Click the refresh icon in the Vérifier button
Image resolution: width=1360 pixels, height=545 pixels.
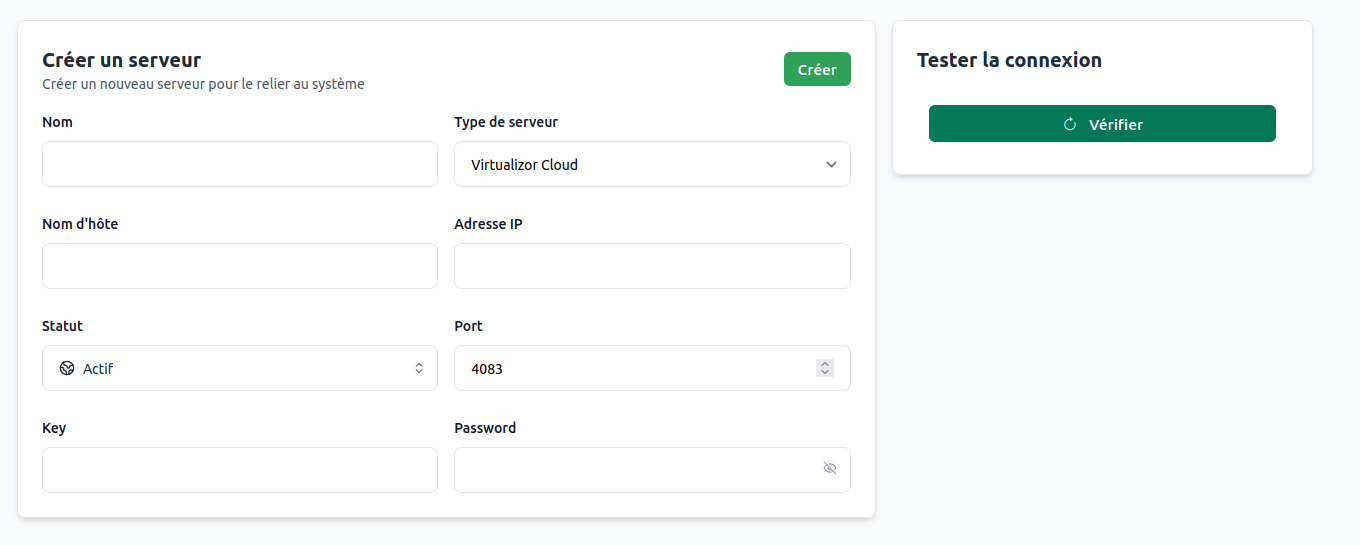1070,124
